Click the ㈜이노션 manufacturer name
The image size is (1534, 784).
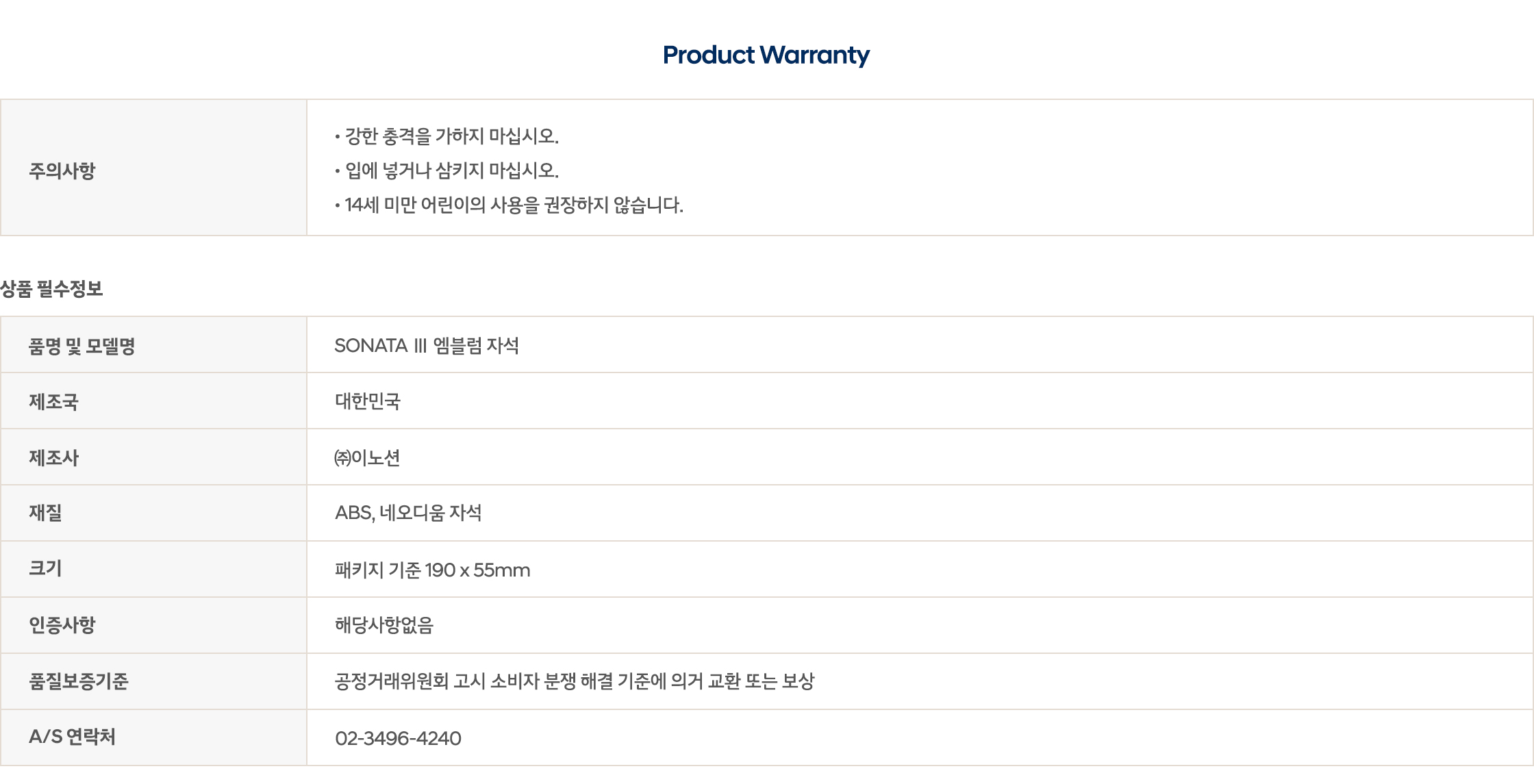tap(367, 457)
